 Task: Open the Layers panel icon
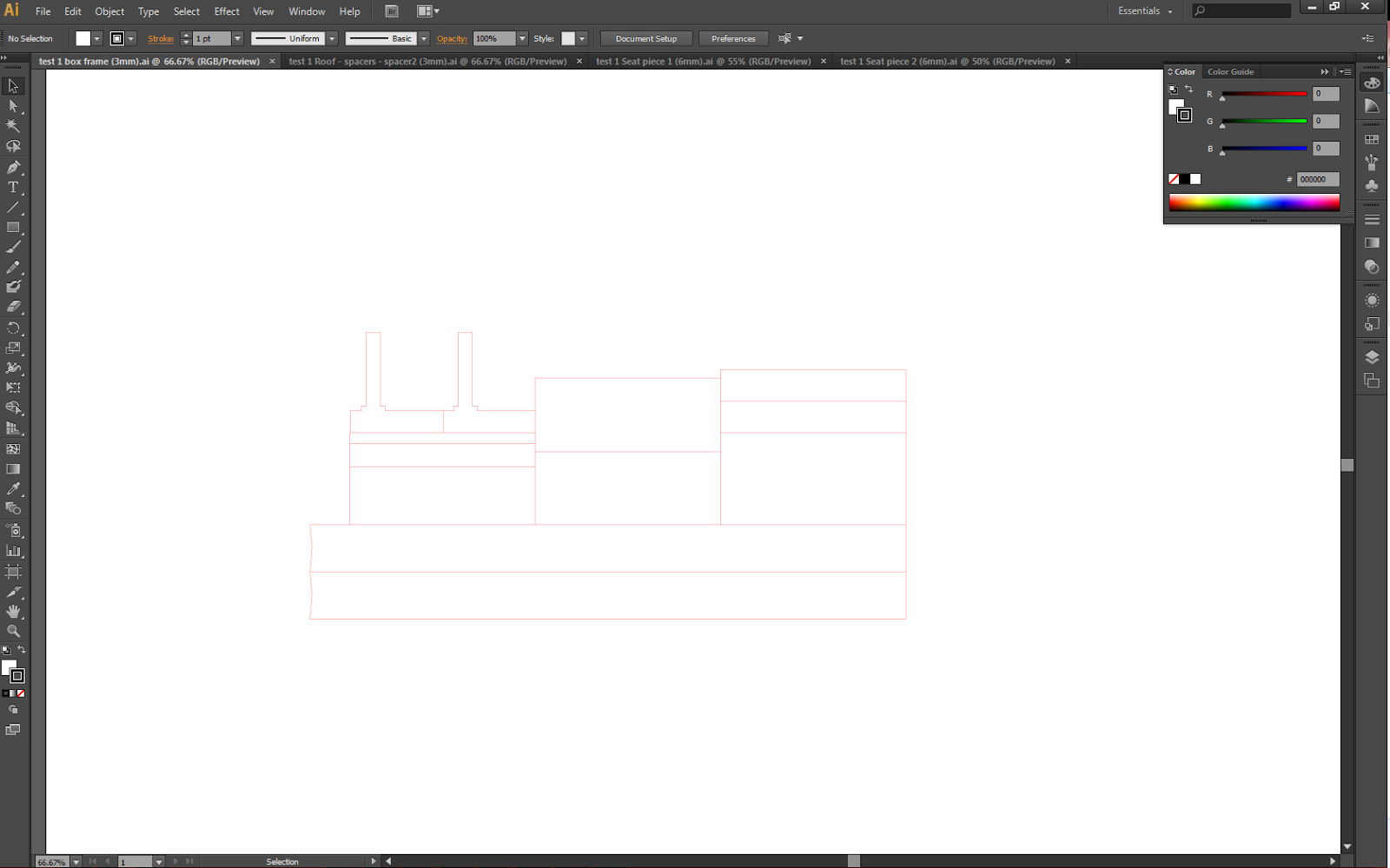point(1372,357)
